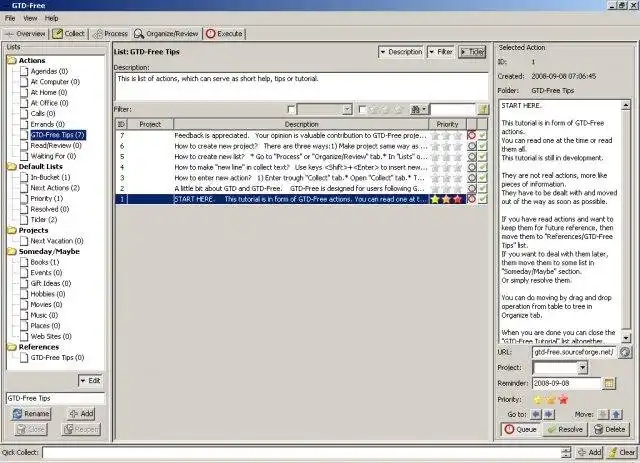Image resolution: width=640 pixels, height=463 pixels.
Task: Set priority to orange star
Action: coord(551,400)
